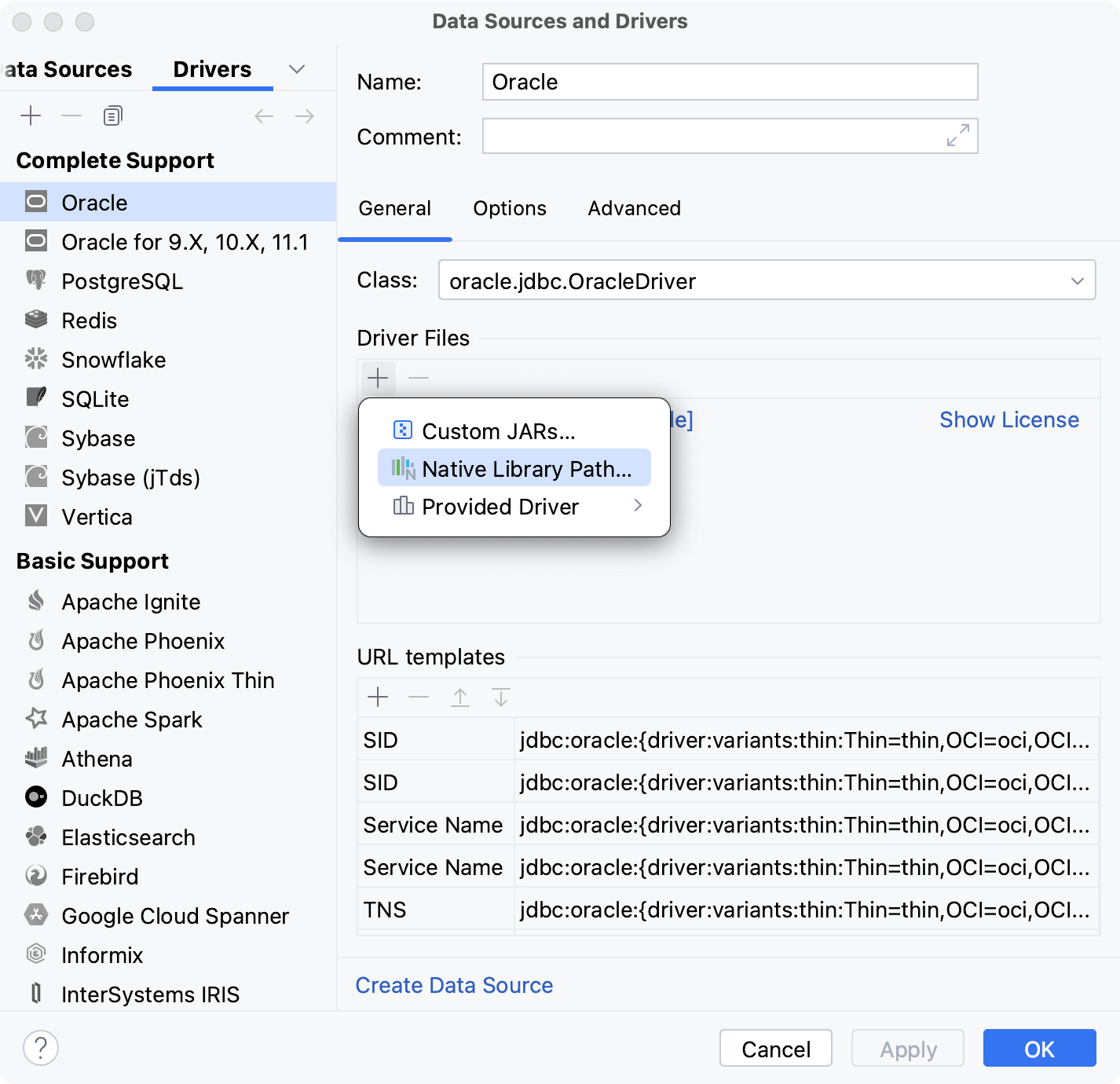Open the Class dropdown
This screenshot has height=1084, width=1120.
(1078, 280)
